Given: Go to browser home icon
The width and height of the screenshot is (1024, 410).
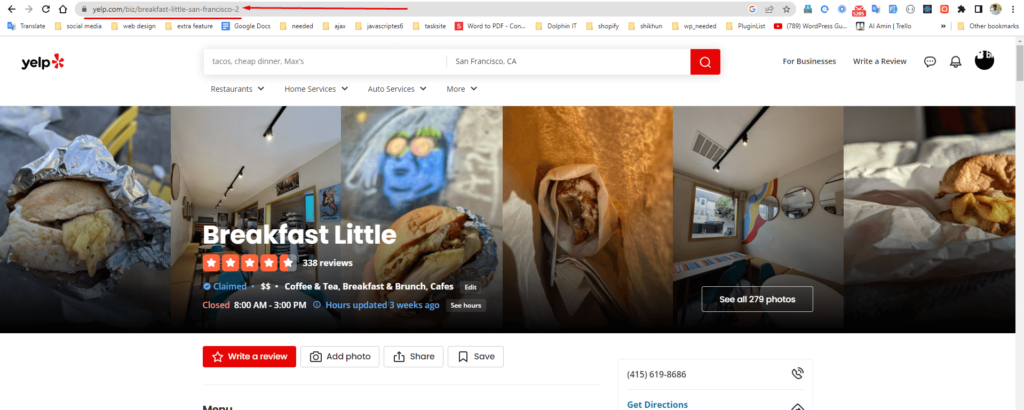Looking at the screenshot, I should click(62, 9).
